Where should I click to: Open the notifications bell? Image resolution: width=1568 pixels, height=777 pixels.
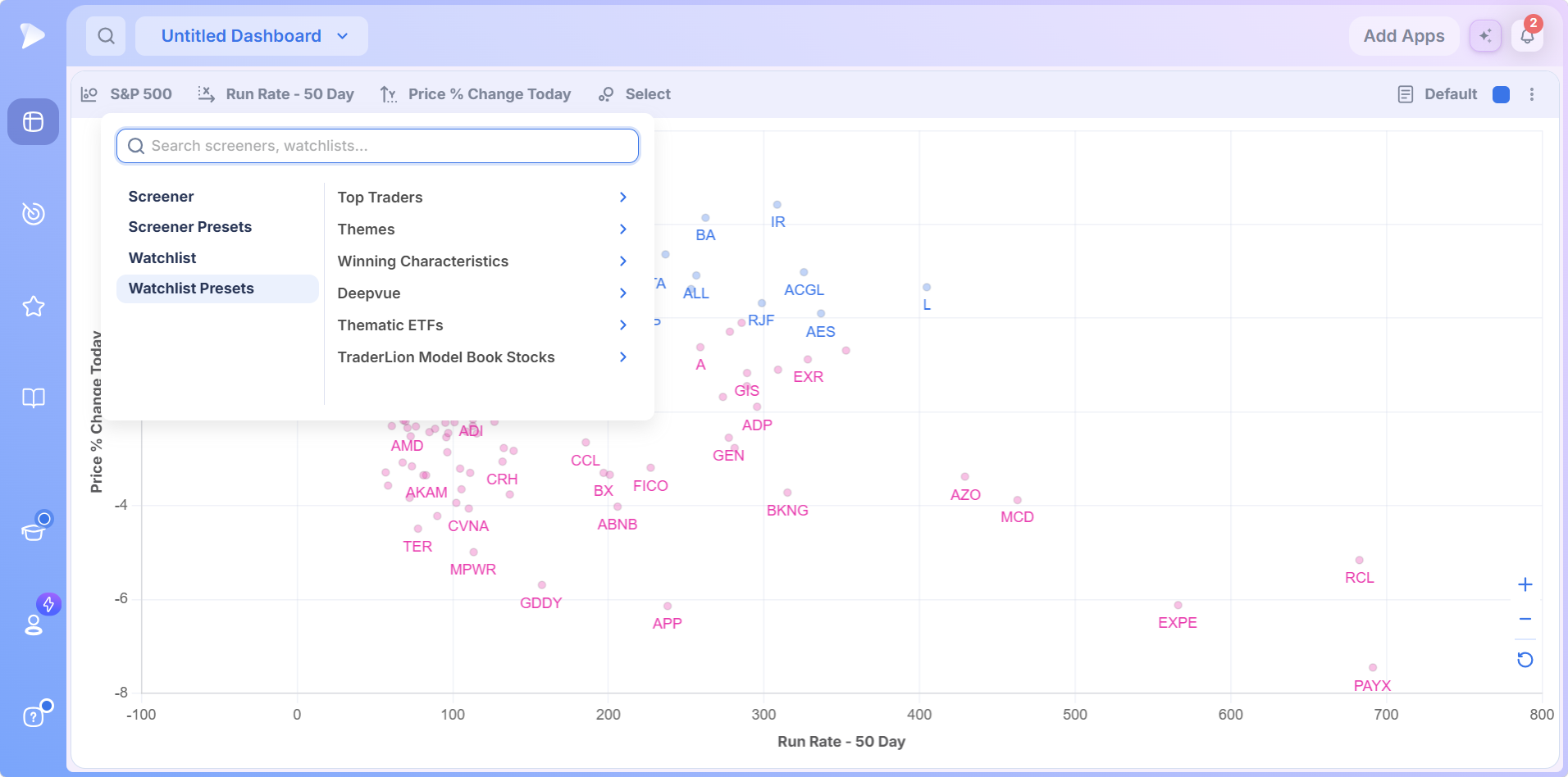1527,36
